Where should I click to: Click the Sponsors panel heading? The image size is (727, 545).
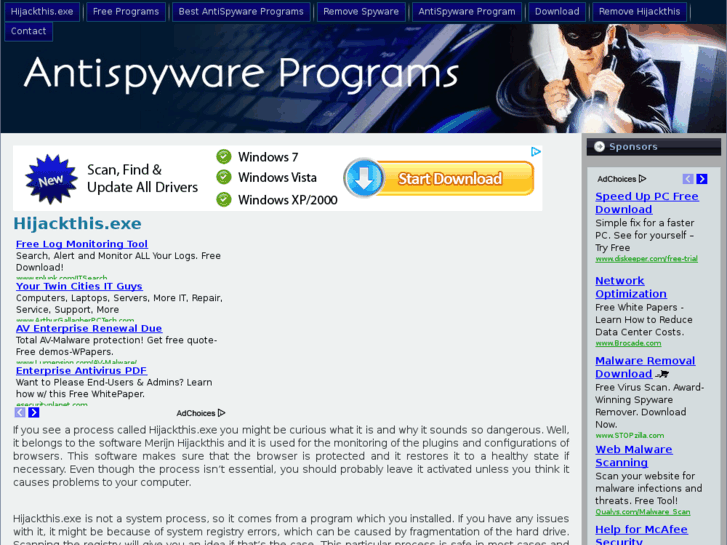pyautogui.click(x=654, y=147)
